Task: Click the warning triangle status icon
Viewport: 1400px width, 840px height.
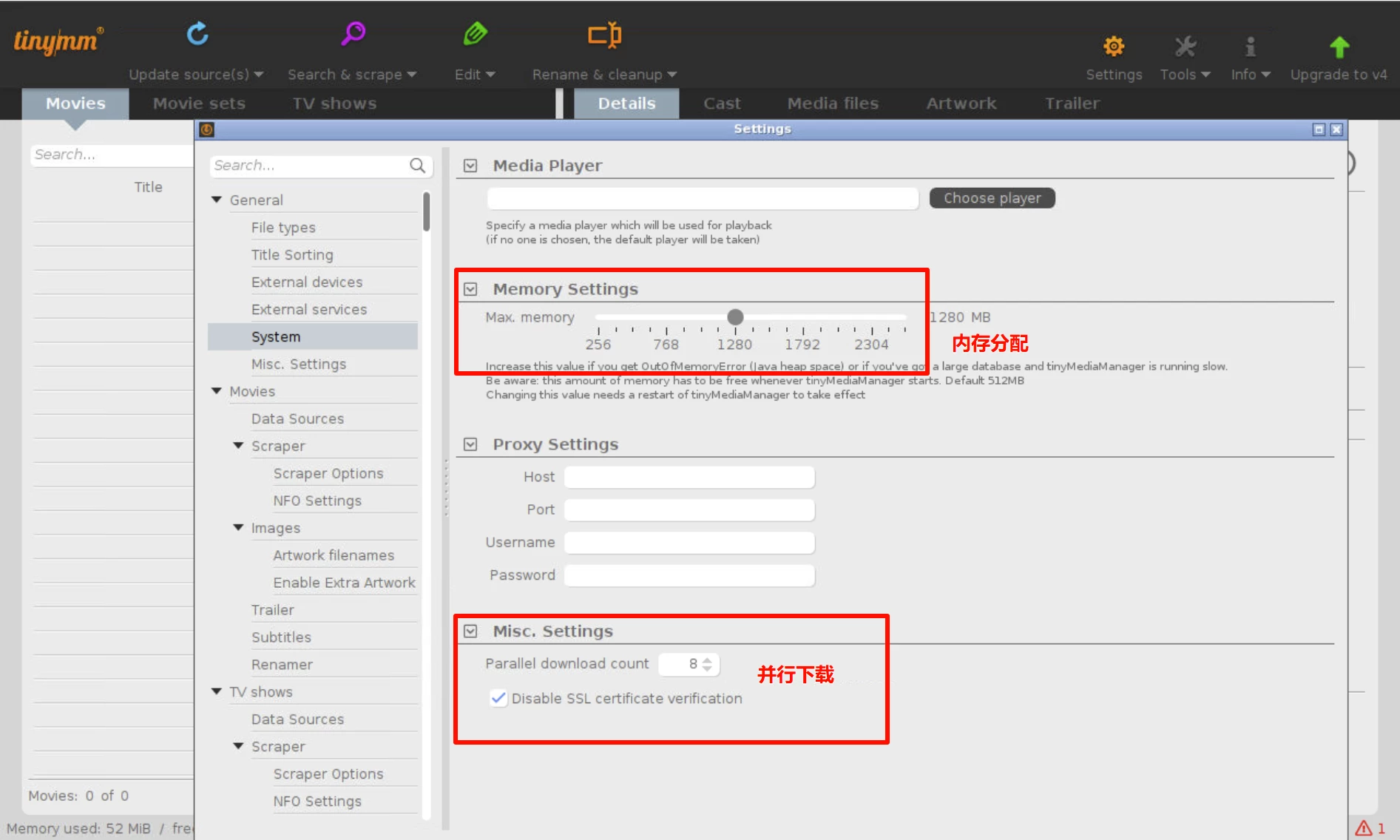Action: (1363, 828)
